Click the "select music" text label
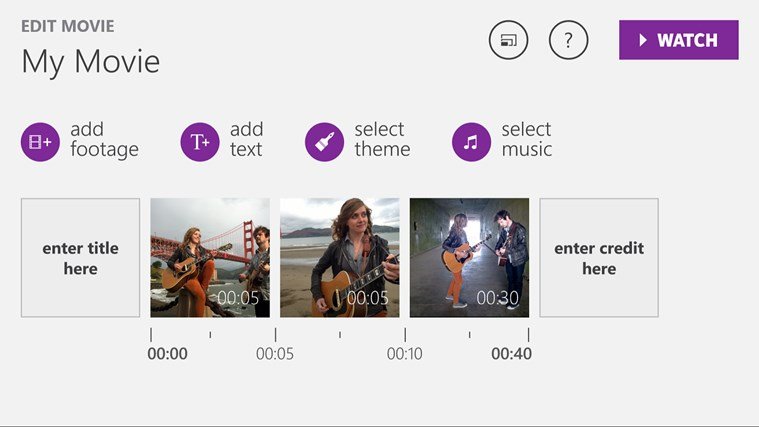Screen dimensions: 759x427 [x=526, y=140]
